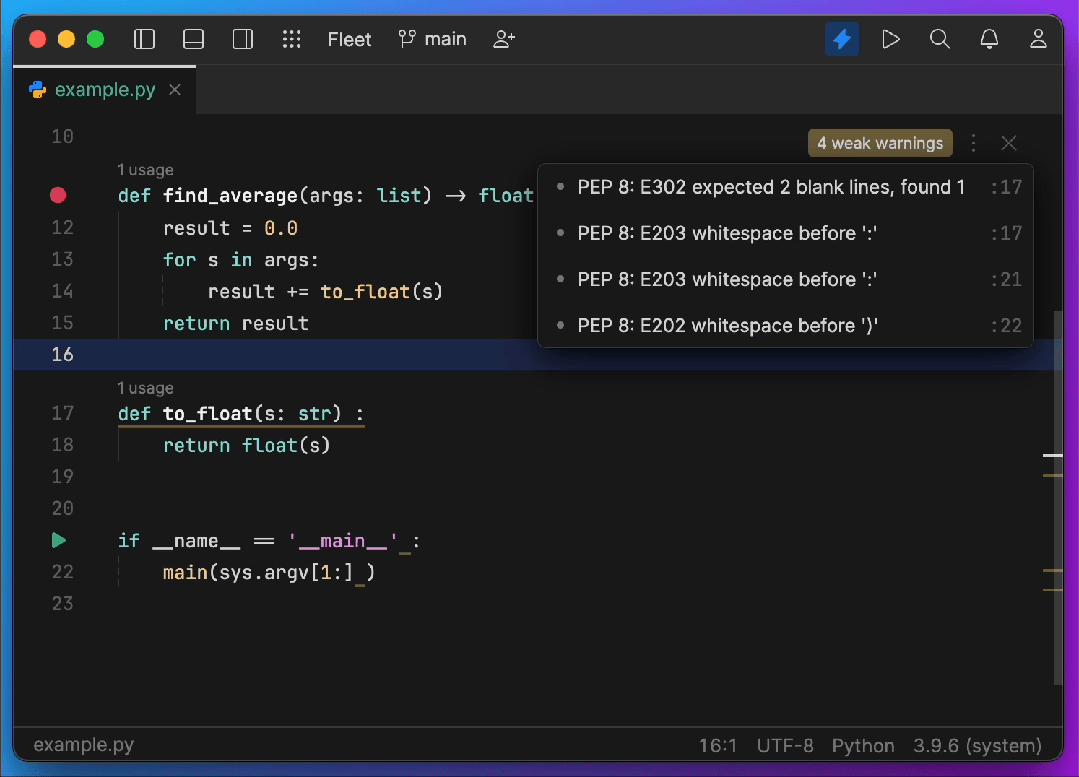This screenshot has width=1079, height=777.
Task: Click run gutter icon beside __main__
Action: (59, 540)
